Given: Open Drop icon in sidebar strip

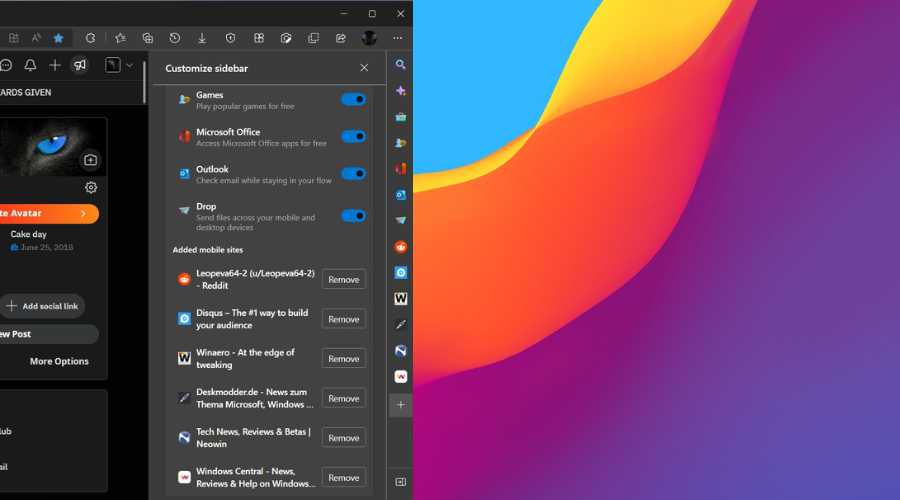Looking at the screenshot, I should pyautogui.click(x=401, y=221).
